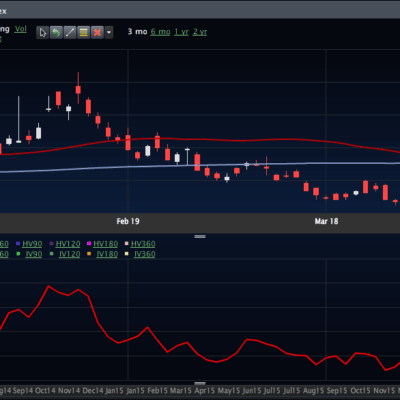Click the Feb 19 date axis label
The image size is (400, 400).
(128, 221)
